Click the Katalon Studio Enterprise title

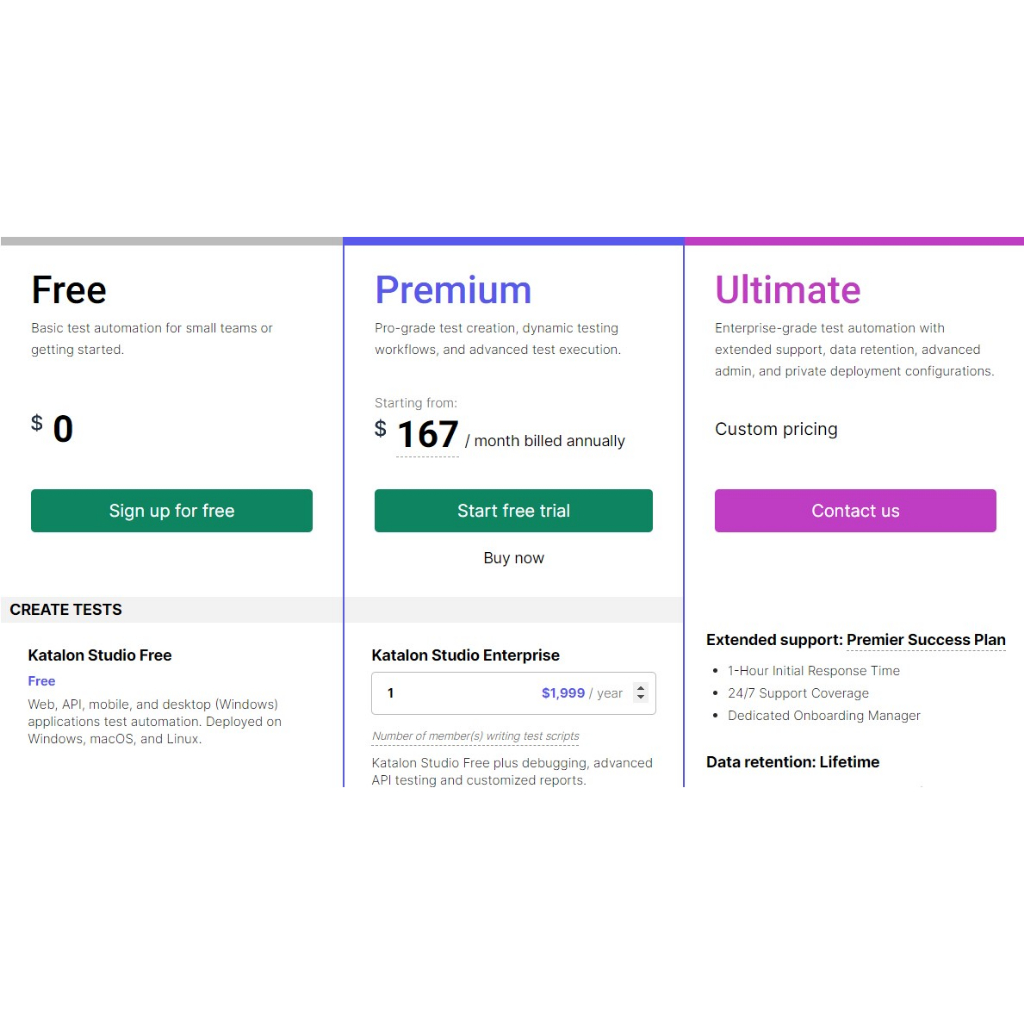point(466,656)
